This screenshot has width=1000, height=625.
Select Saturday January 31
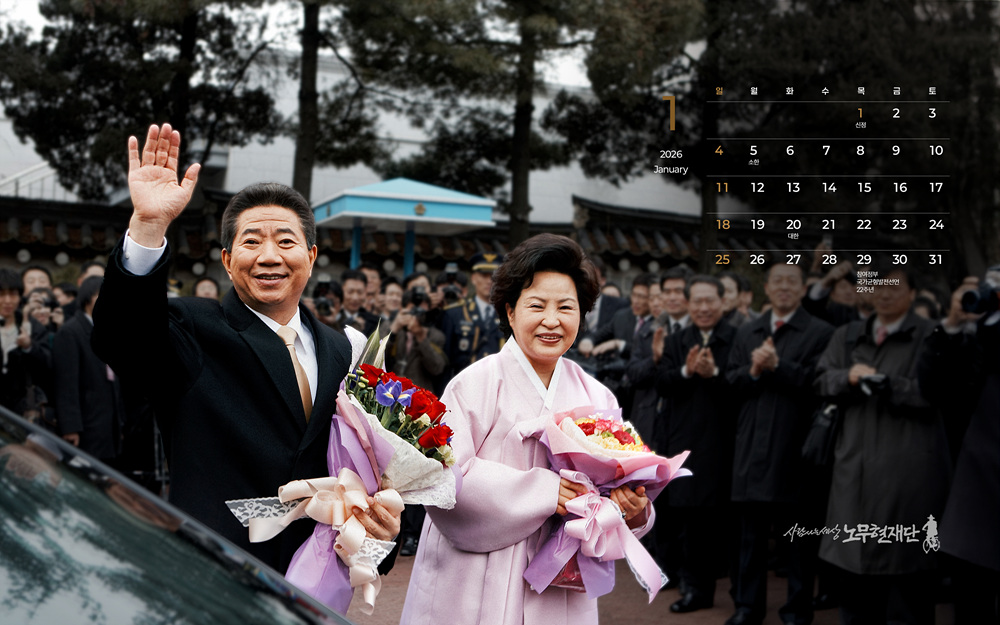(x=936, y=260)
